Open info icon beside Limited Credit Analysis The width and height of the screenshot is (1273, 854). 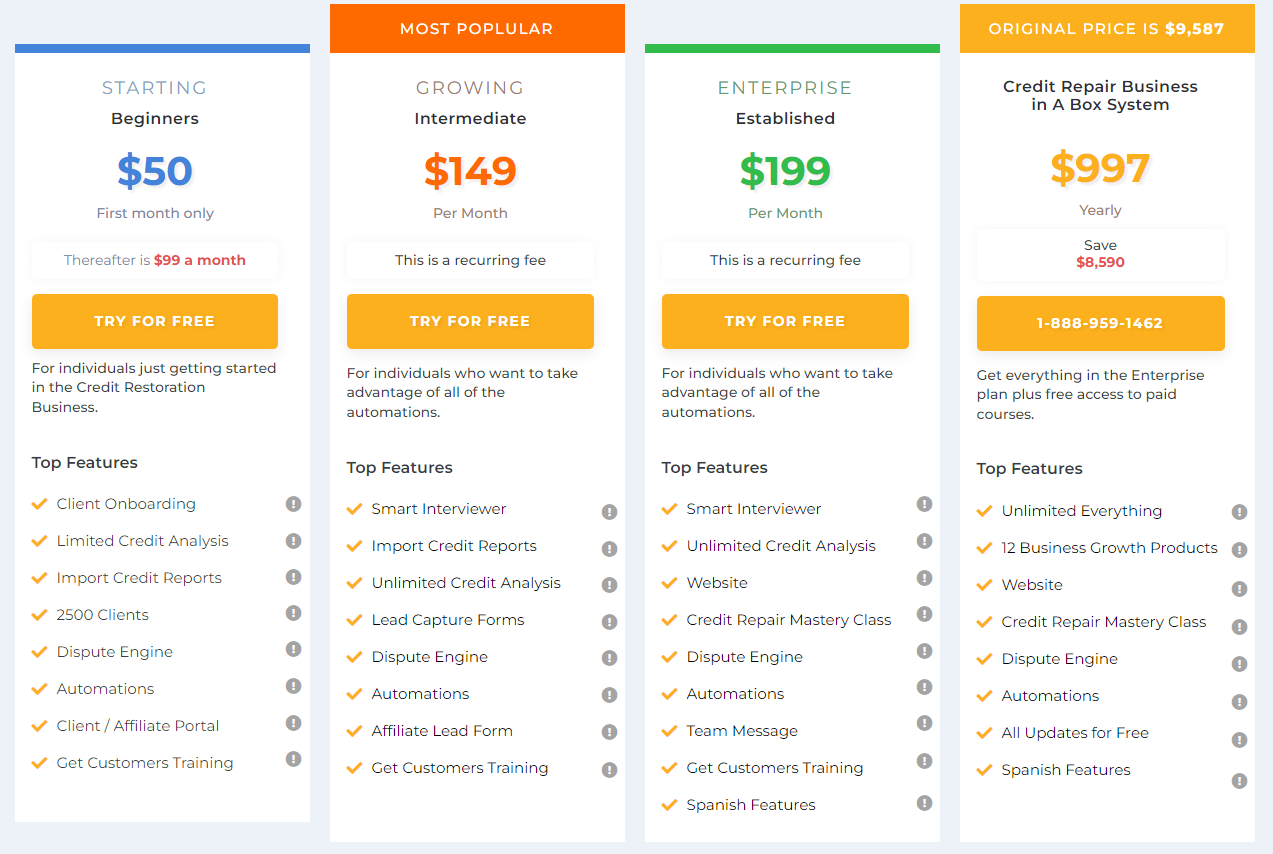293,541
